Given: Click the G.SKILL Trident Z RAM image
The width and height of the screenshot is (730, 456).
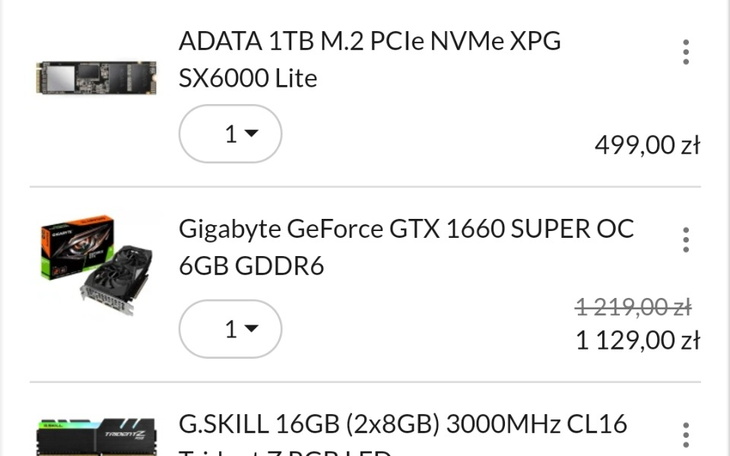Looking at the screenshot, I should 96,438.
